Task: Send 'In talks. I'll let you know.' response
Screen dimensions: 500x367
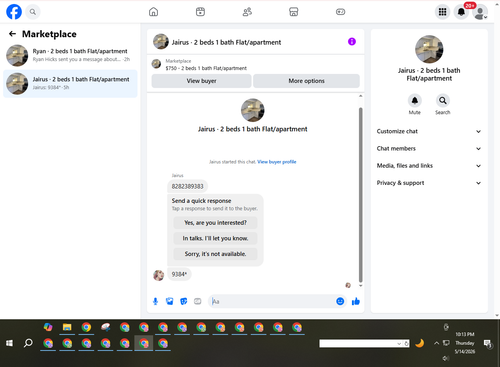Action: click(215, 238)
